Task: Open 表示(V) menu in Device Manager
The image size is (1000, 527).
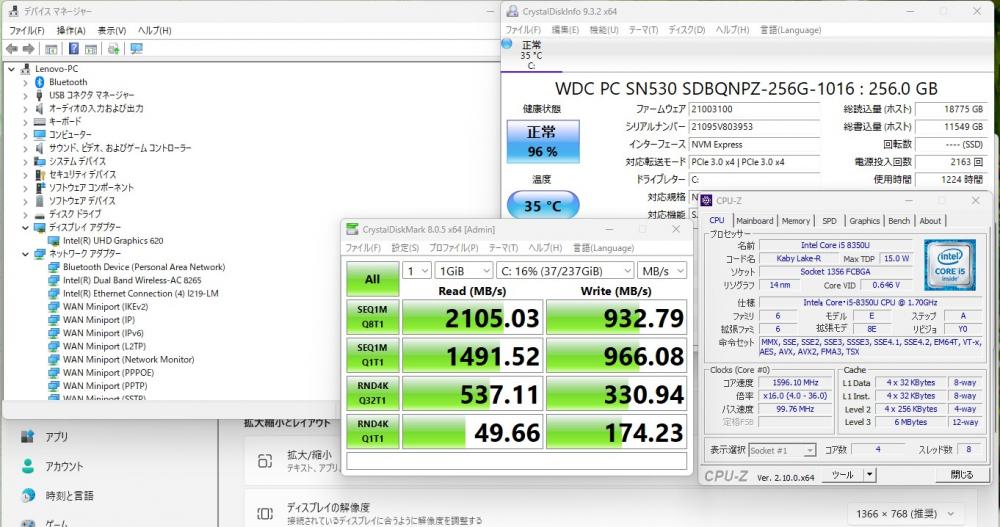Action: pos(112,30)
